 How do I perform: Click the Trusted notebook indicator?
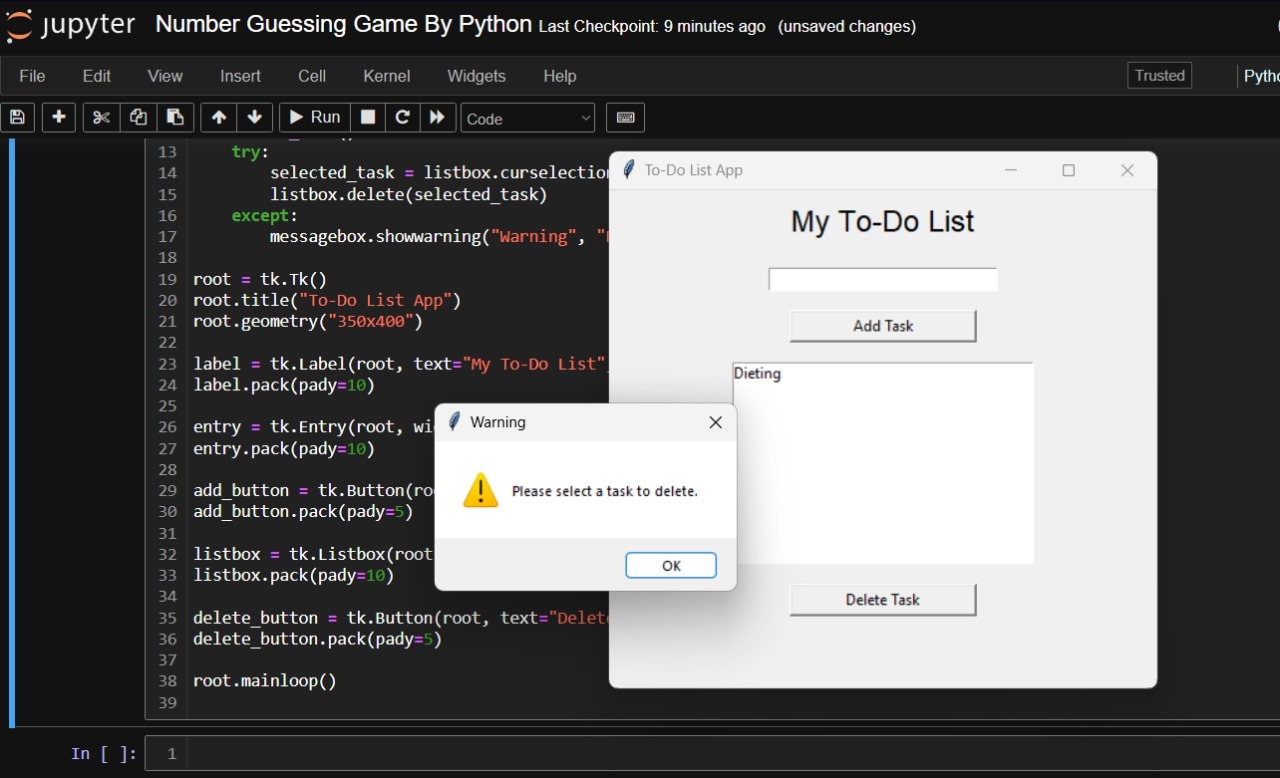pyautogui.click(x=1159, y=75)
